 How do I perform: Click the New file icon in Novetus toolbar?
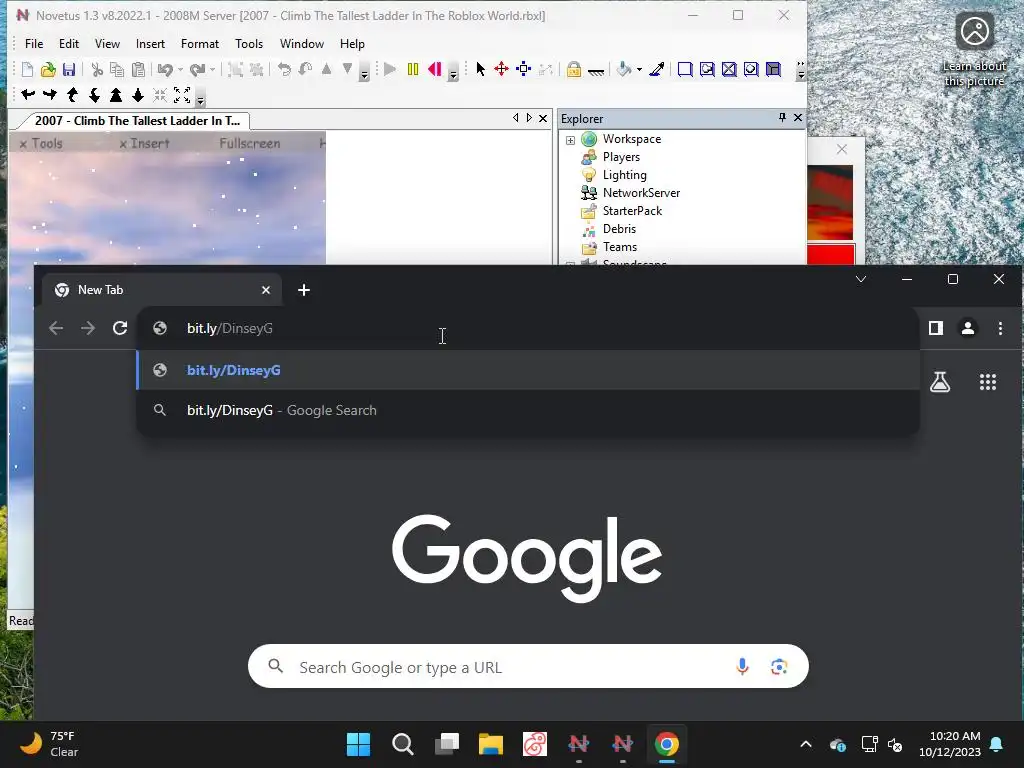27,69
